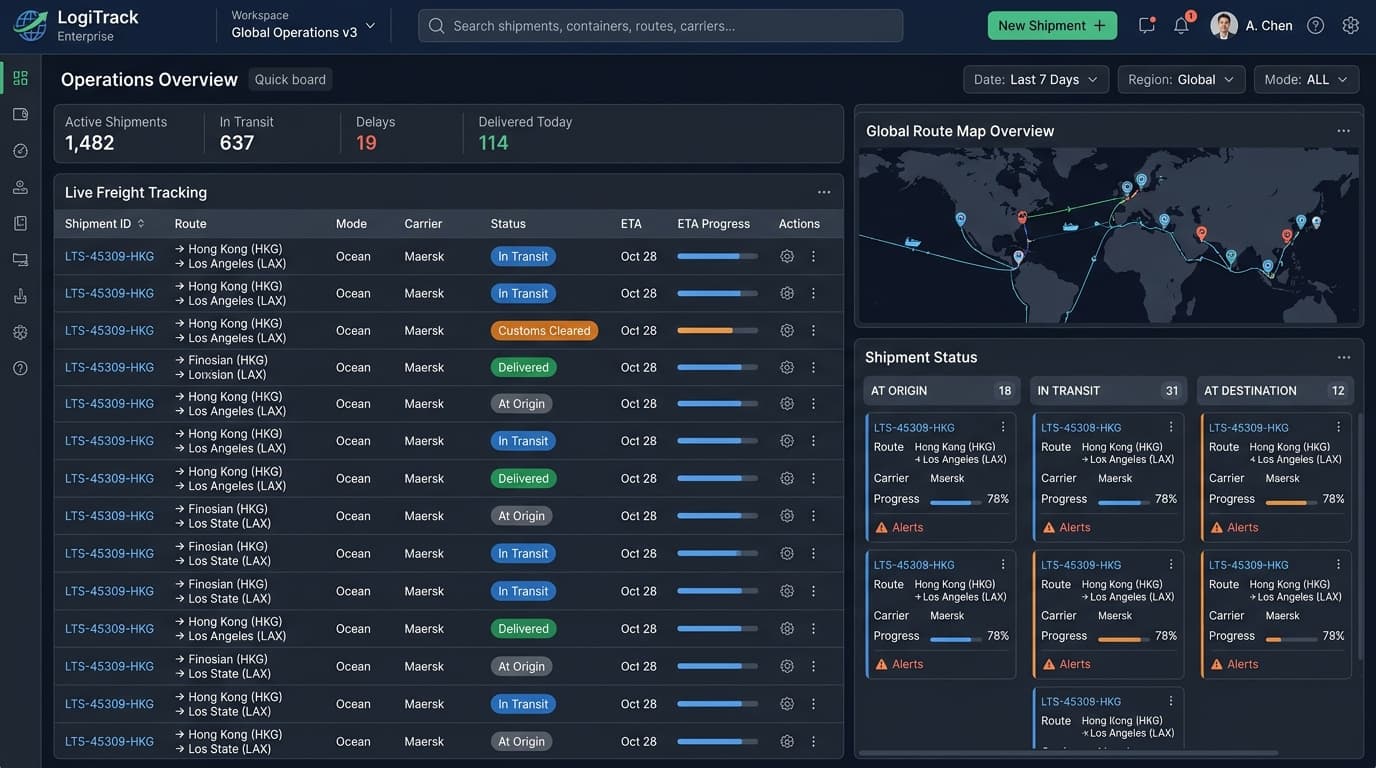Open the document icon in the left sidebar

pyautogui.click(x=20, y=223)
